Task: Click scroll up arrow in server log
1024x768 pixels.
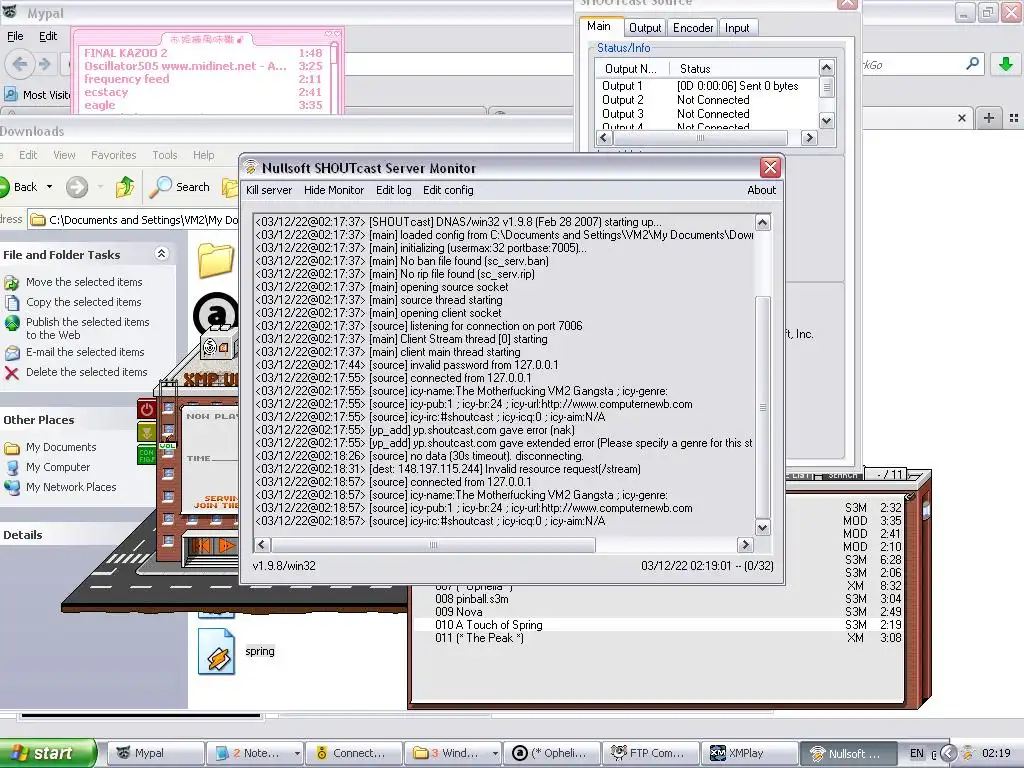Action: coord(762,222)
